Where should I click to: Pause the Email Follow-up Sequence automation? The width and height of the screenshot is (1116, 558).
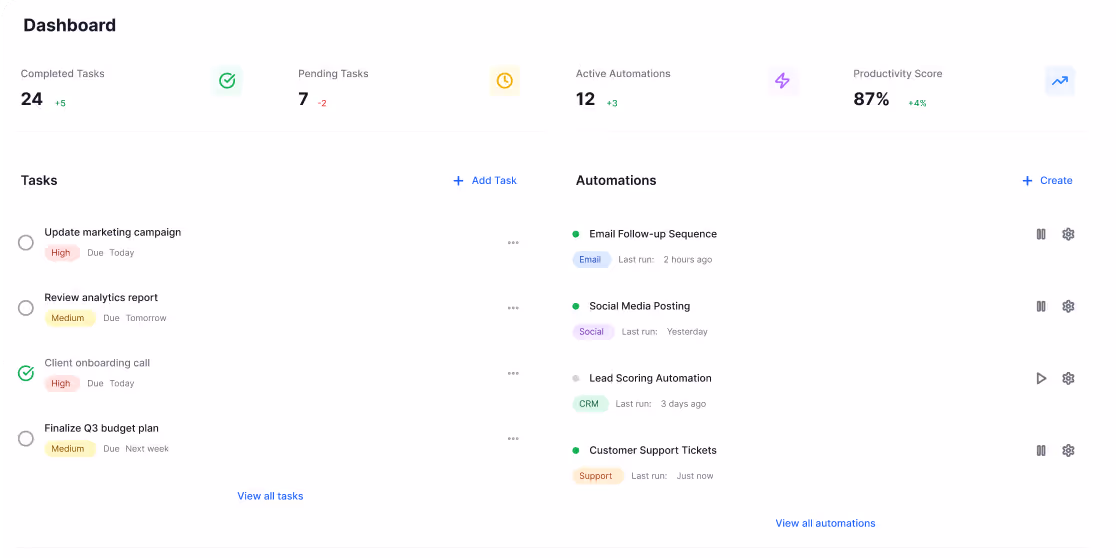point(1041,234)
